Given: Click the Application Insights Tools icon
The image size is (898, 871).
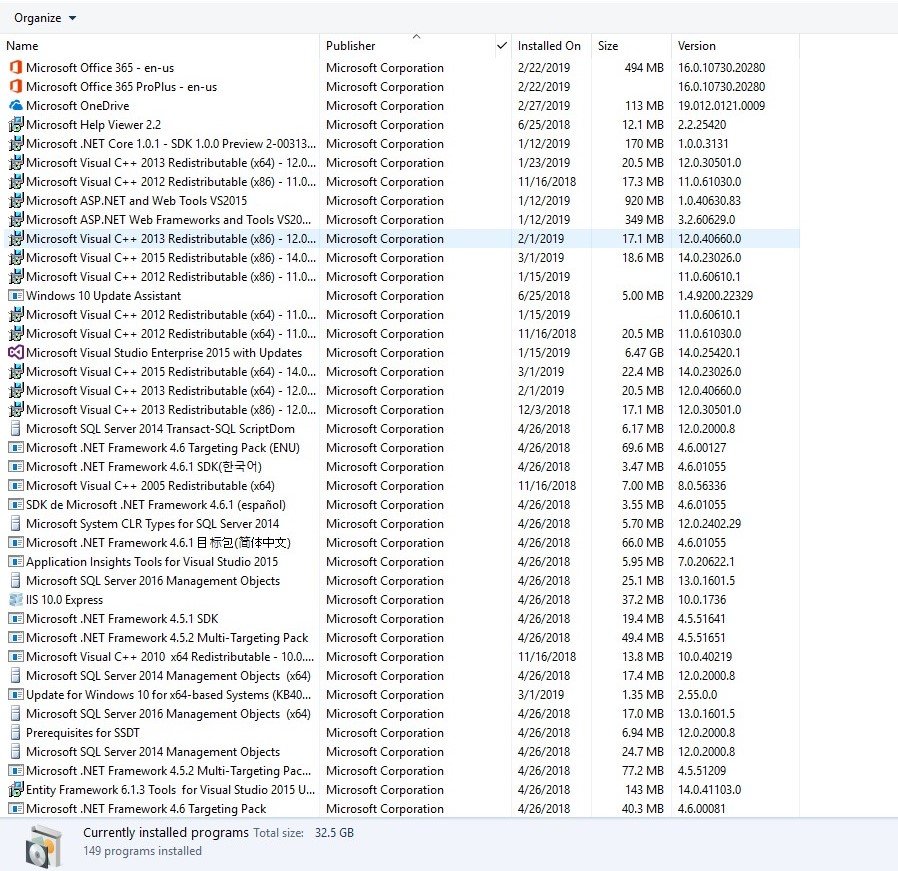Looking at the screenshot, I should tap(16, 562).
